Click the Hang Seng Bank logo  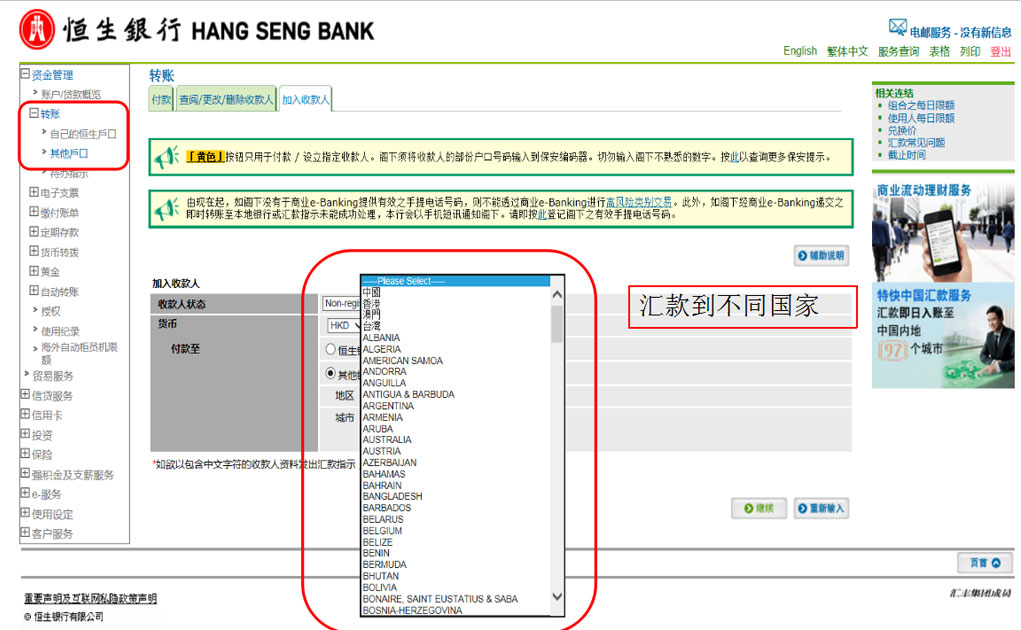pyautogui.click(x=38, y=30)
